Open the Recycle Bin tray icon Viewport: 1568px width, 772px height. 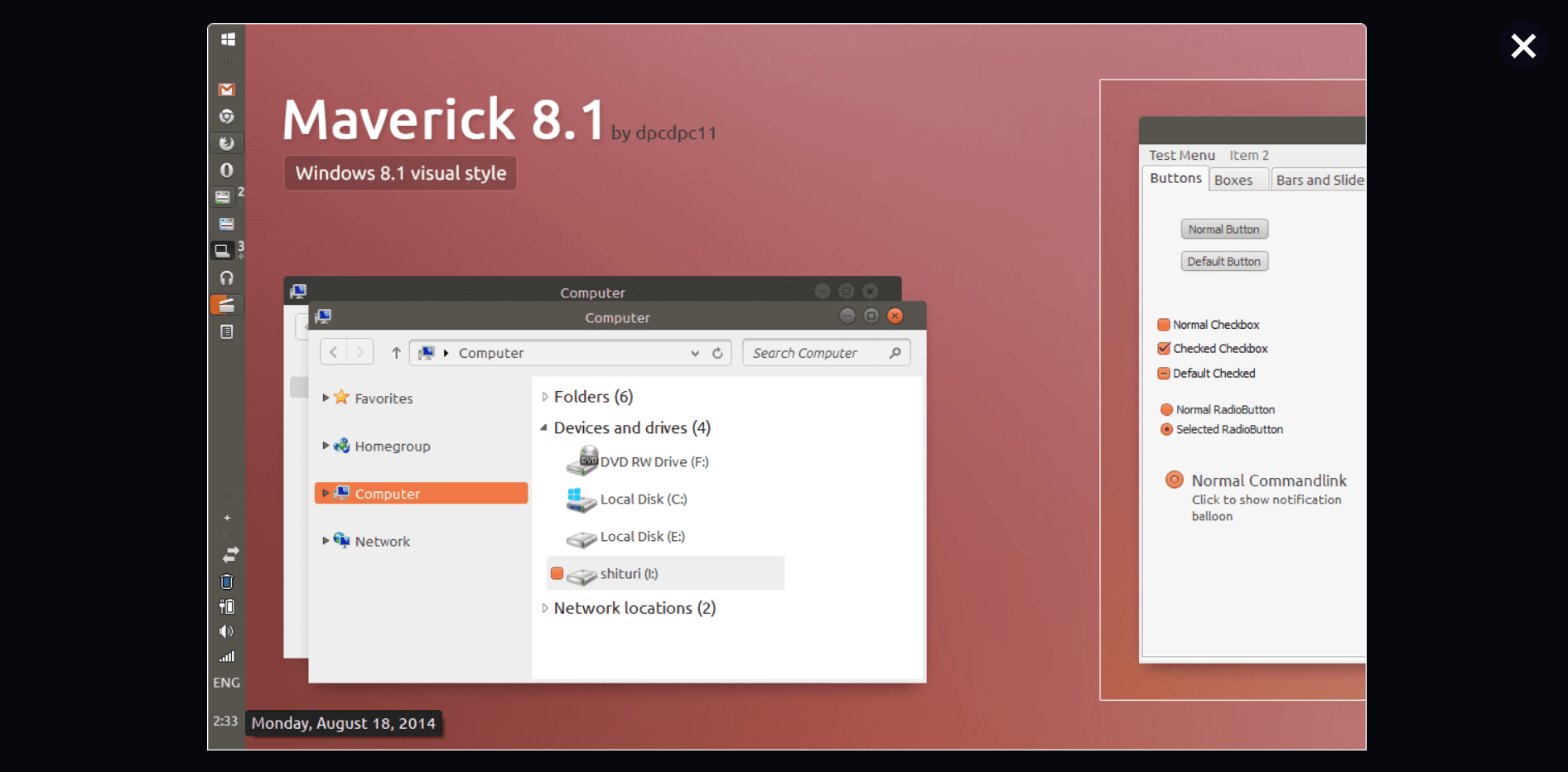pyautogui.click(x=227, y=581)
